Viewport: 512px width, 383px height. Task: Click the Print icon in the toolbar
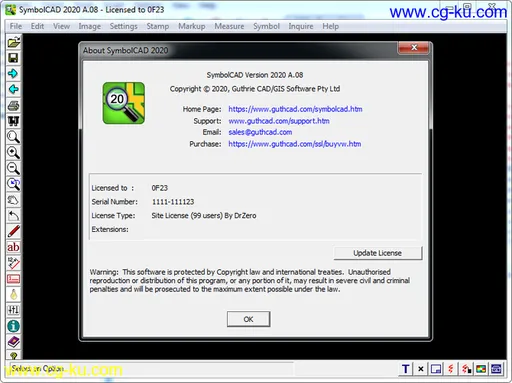click(13, 105)
